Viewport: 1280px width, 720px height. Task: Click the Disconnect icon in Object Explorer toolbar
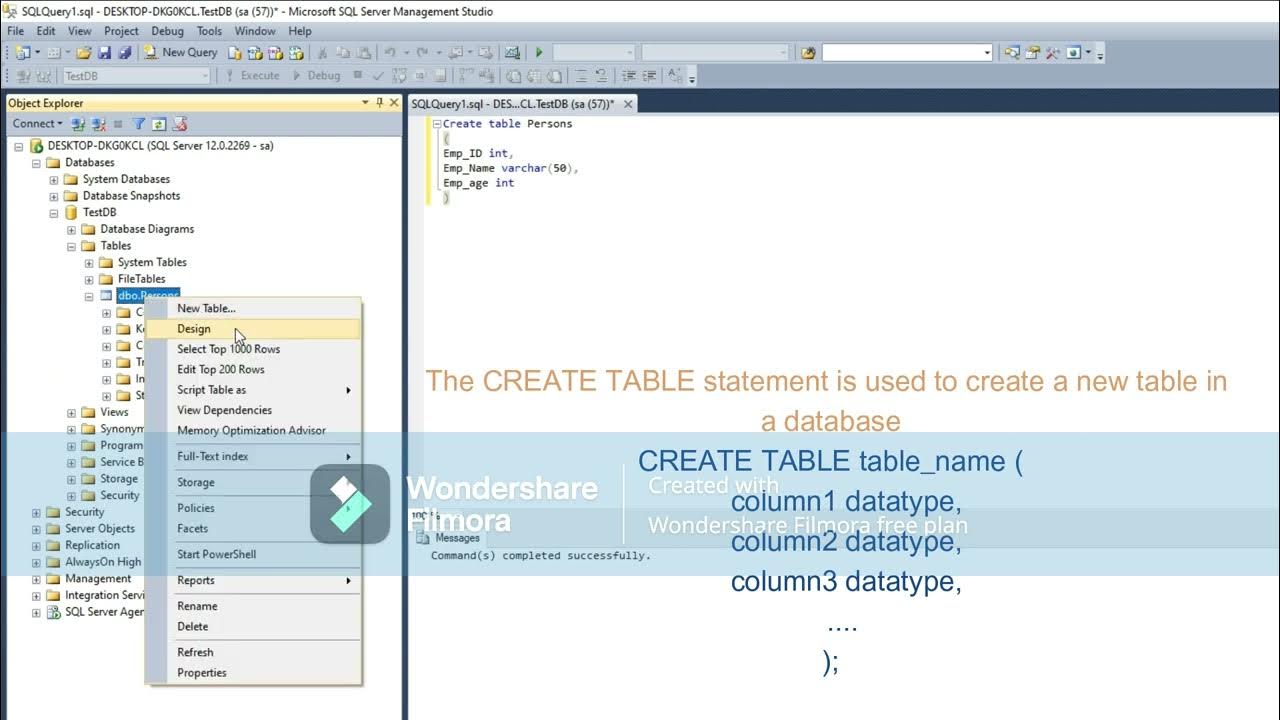pyautogui.click(x=98, y=124)
